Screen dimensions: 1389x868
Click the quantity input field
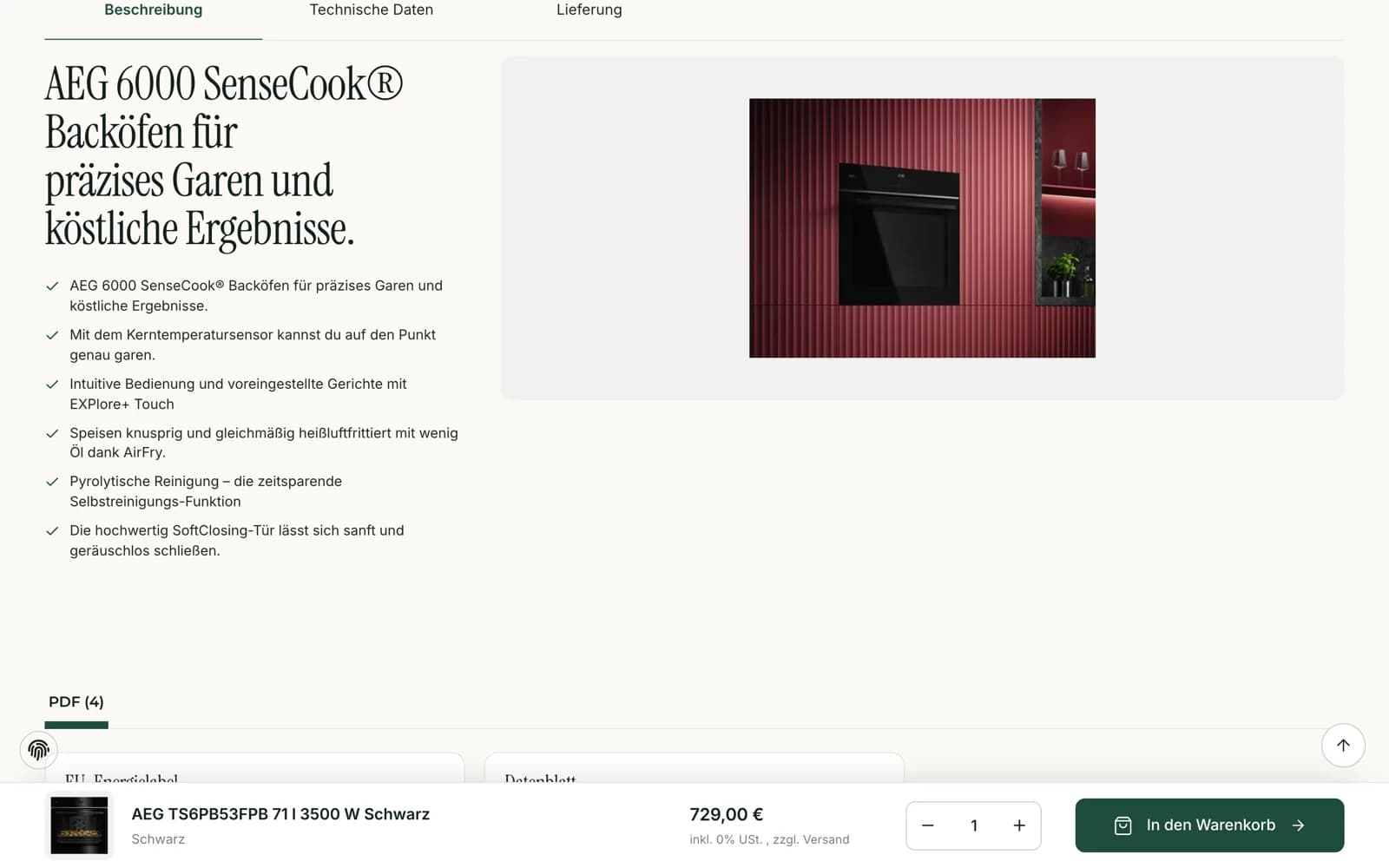coord(973,825)
